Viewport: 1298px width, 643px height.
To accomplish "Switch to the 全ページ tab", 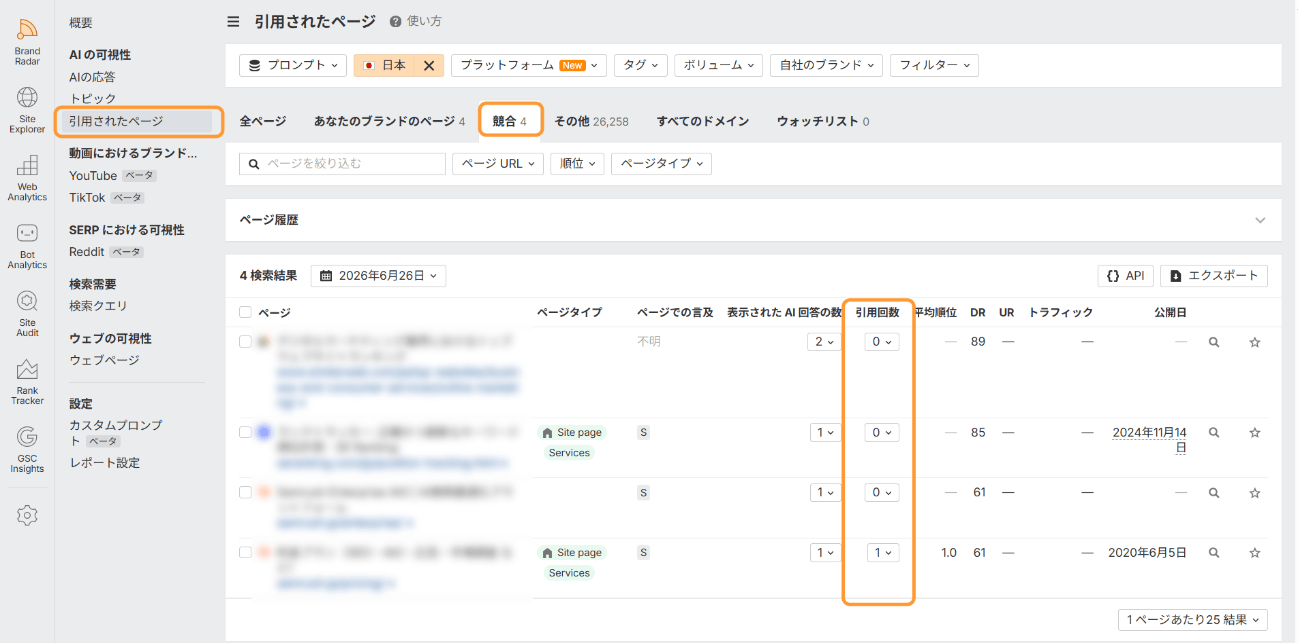I will [x=263, y=121].
